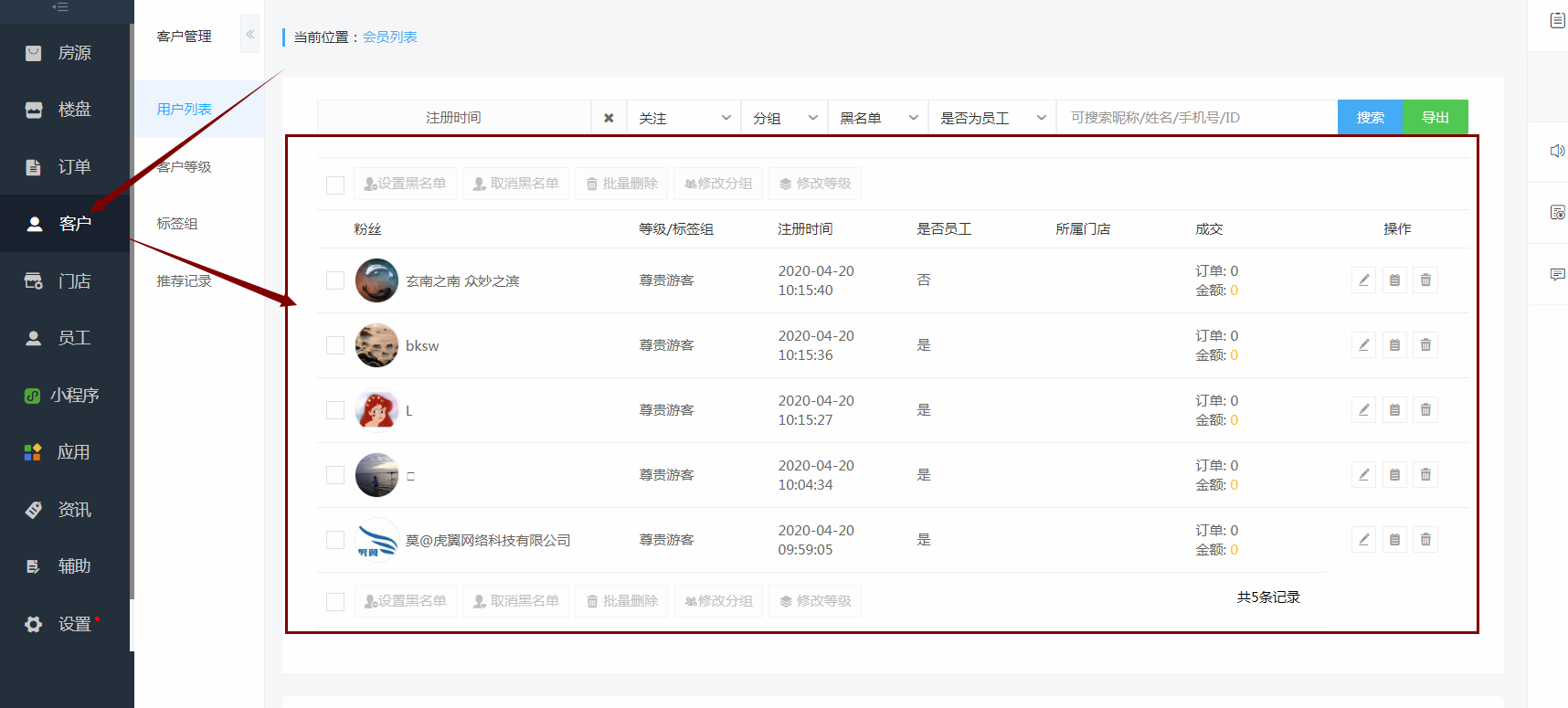Focus the 昵称/姓名/手机号/ID search box
Image resolution: width=1568 pixels, height=708 pixels.
coord(1197,118)
